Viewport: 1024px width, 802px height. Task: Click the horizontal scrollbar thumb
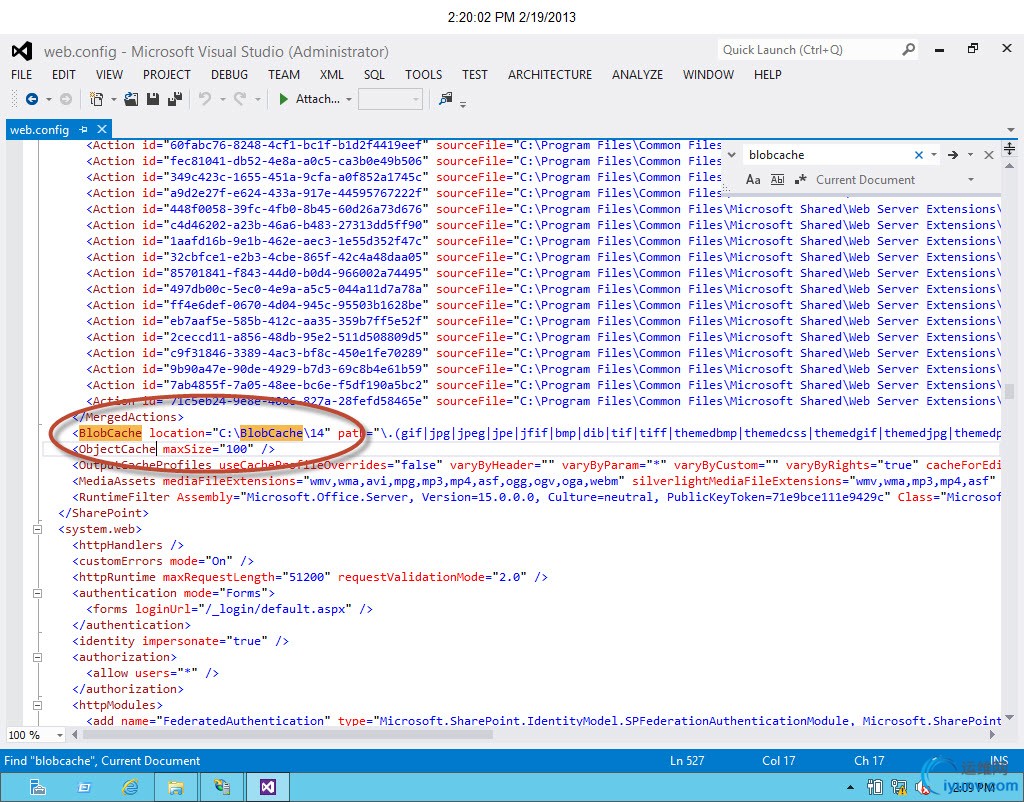[x=287, y=735]
